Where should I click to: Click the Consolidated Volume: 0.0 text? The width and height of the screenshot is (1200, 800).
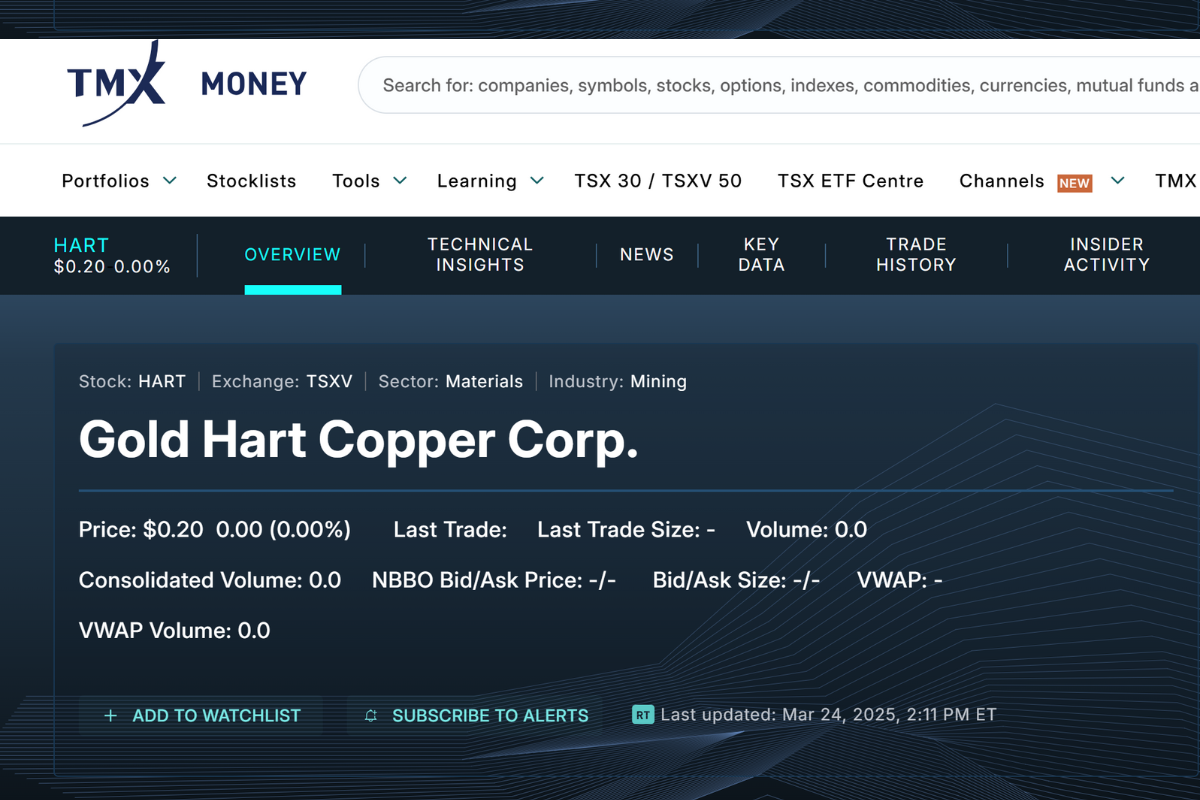click(210, 580)
